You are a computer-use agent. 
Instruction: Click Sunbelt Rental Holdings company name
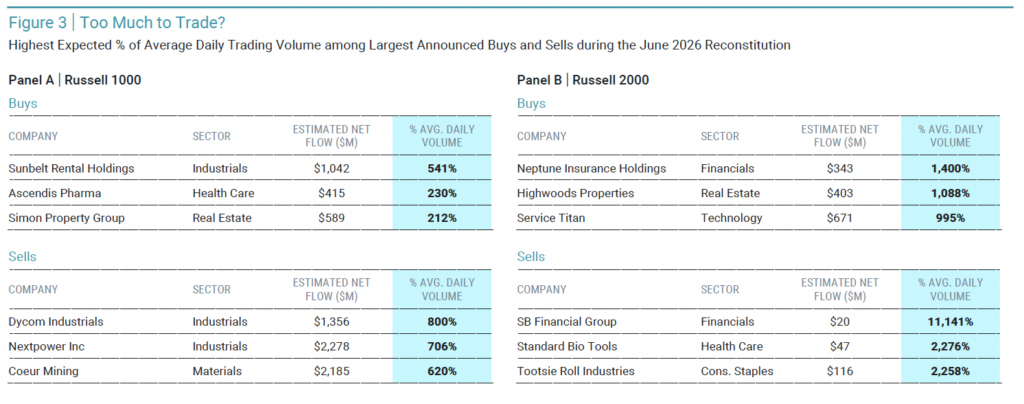71,168
